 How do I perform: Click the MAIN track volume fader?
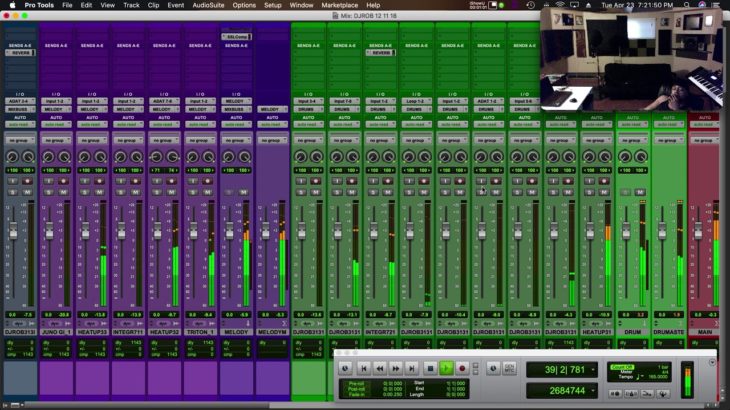(698, 230)
